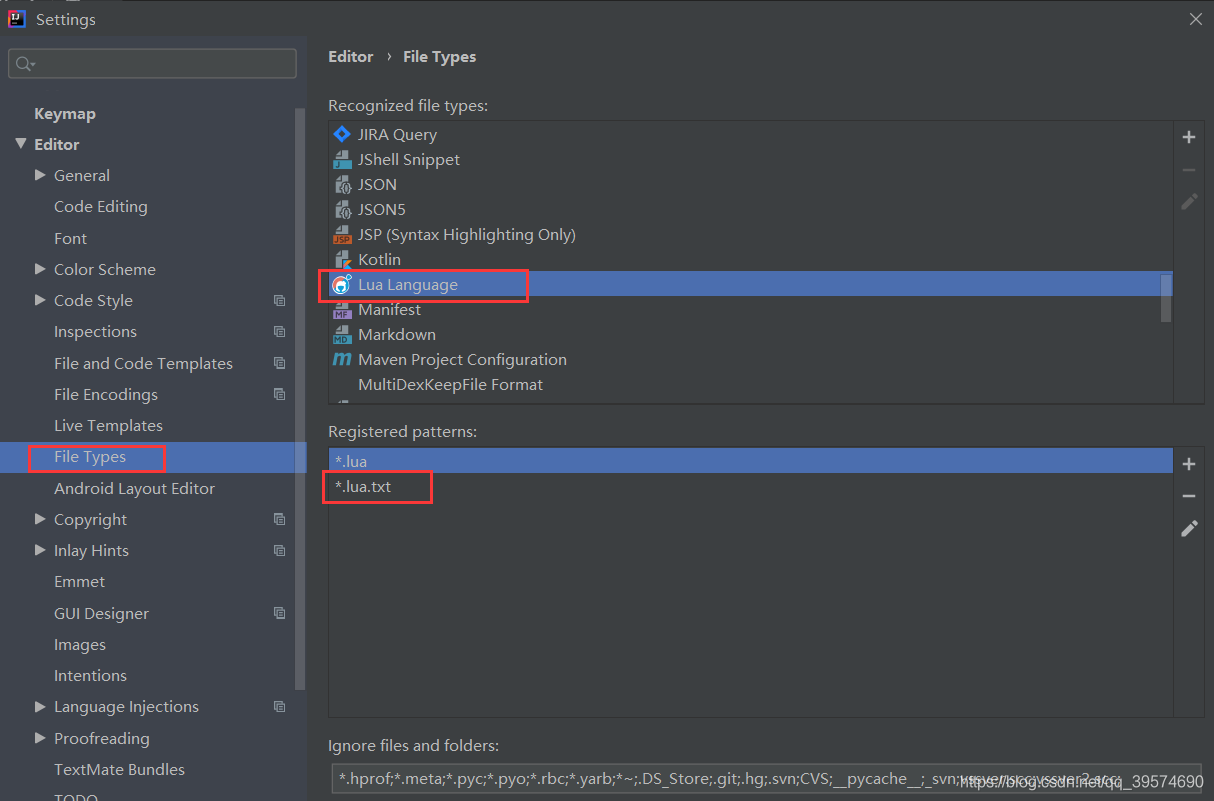Click project-level icon beside File and Code Templates
This screenshot has height=801, width=1214.
coord(279,363)
